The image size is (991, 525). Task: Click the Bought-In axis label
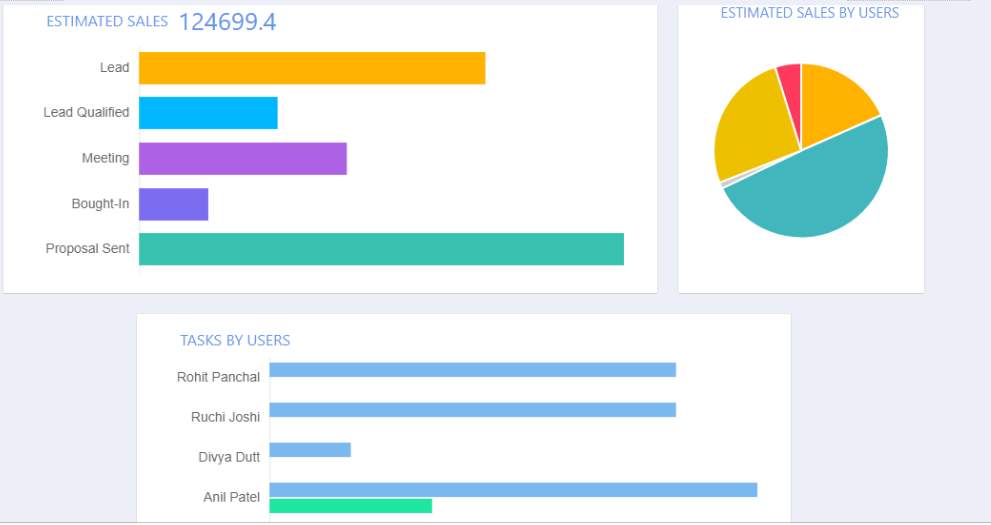tap(100, 203)
